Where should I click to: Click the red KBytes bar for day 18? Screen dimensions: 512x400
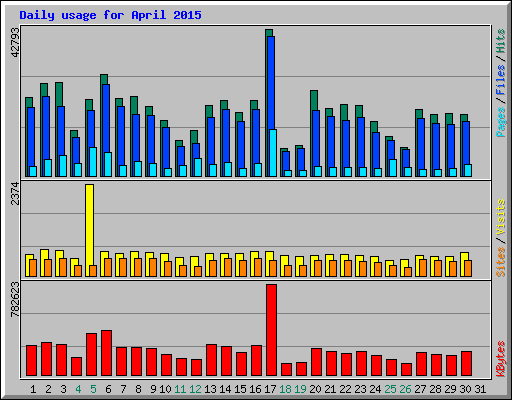click(x=286, y=369)
